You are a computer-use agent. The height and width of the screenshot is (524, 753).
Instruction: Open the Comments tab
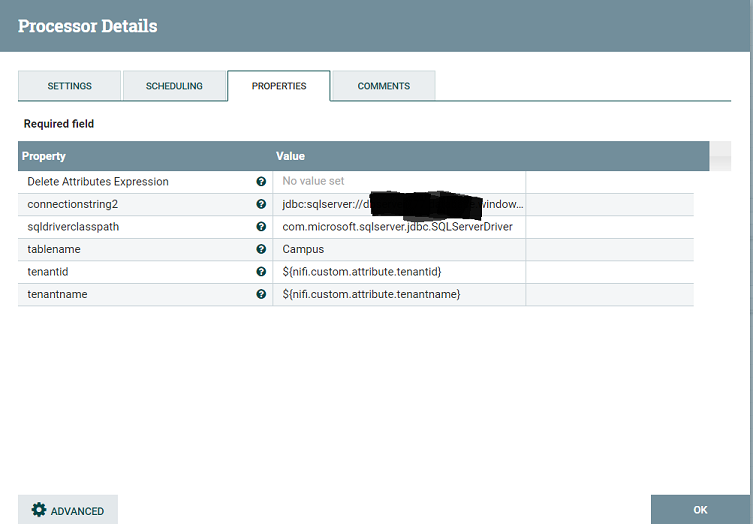tap(384, 86)
